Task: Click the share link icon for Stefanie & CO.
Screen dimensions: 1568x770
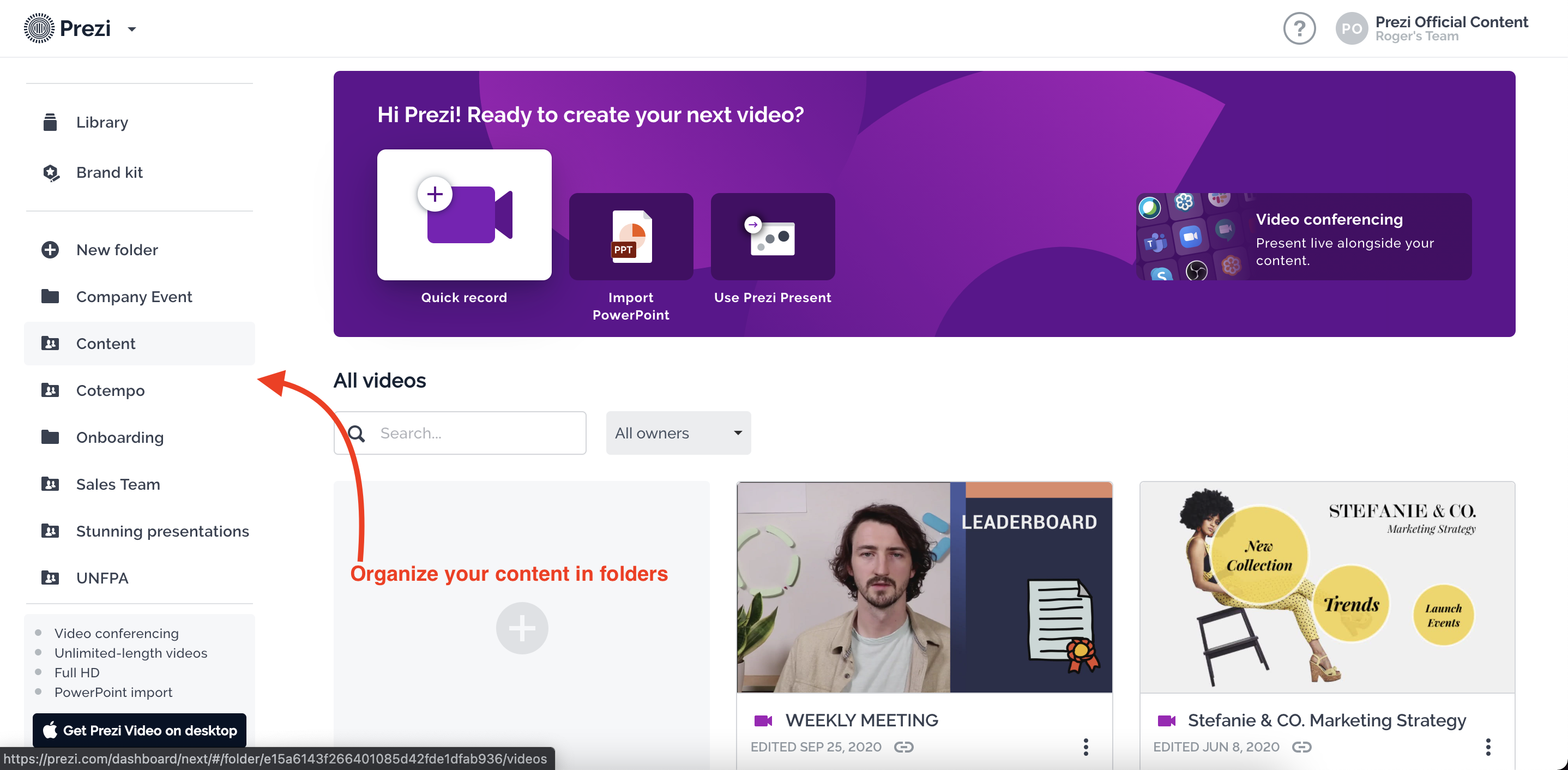Action: [1301, 747]
